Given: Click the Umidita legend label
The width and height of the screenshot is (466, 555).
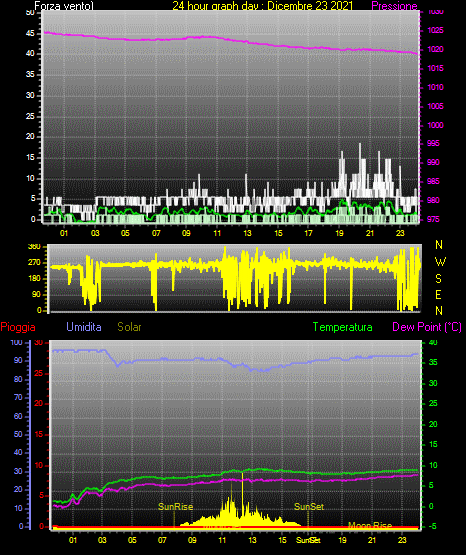Looking at the screenshot, I should [84, 327].
